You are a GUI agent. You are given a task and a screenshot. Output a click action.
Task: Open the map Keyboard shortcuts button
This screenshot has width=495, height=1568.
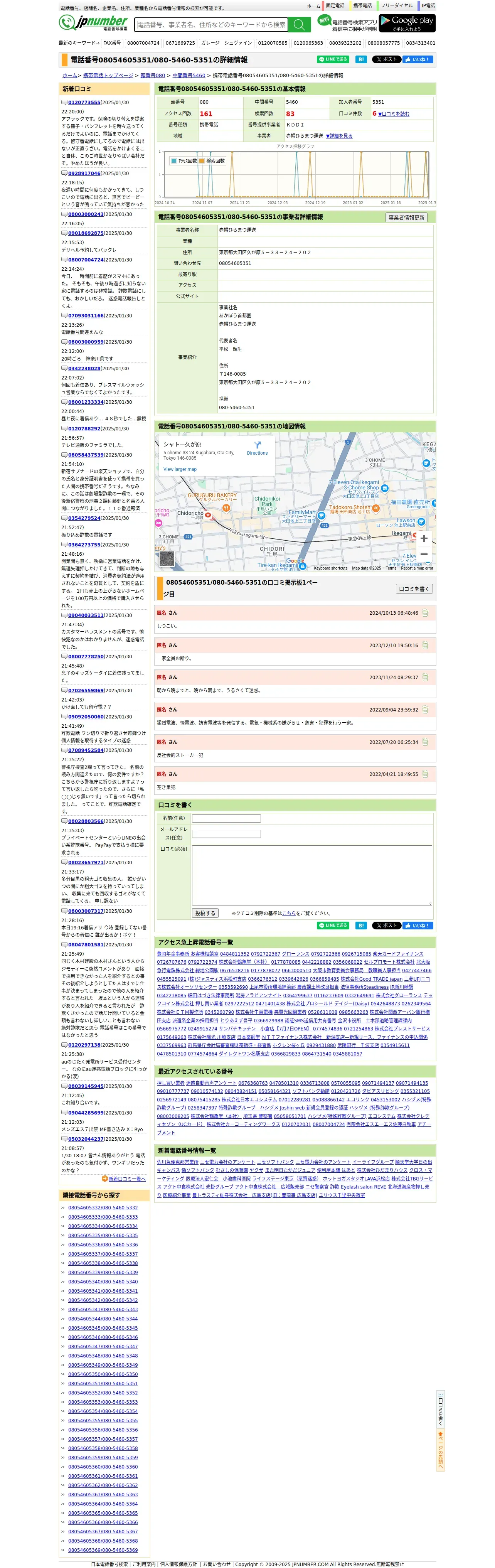331,568
